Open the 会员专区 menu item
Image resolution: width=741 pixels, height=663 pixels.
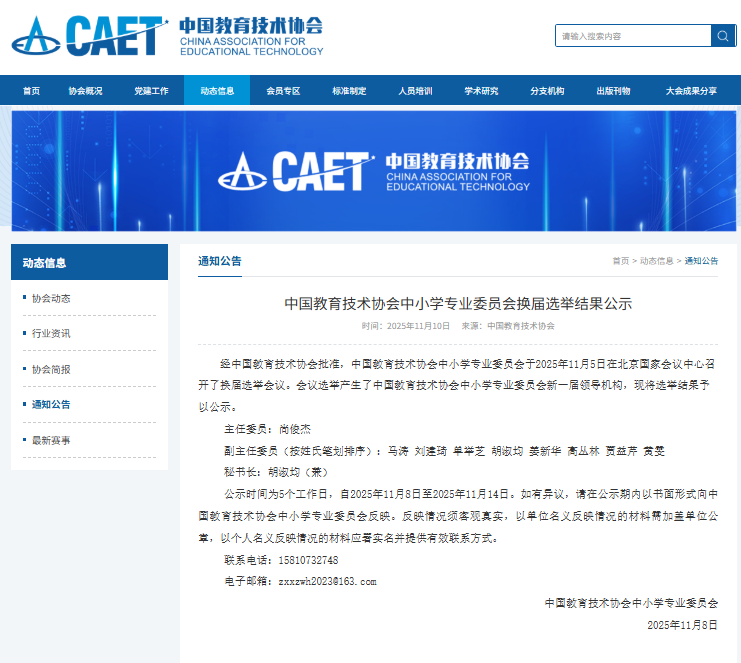pos(283,91)
